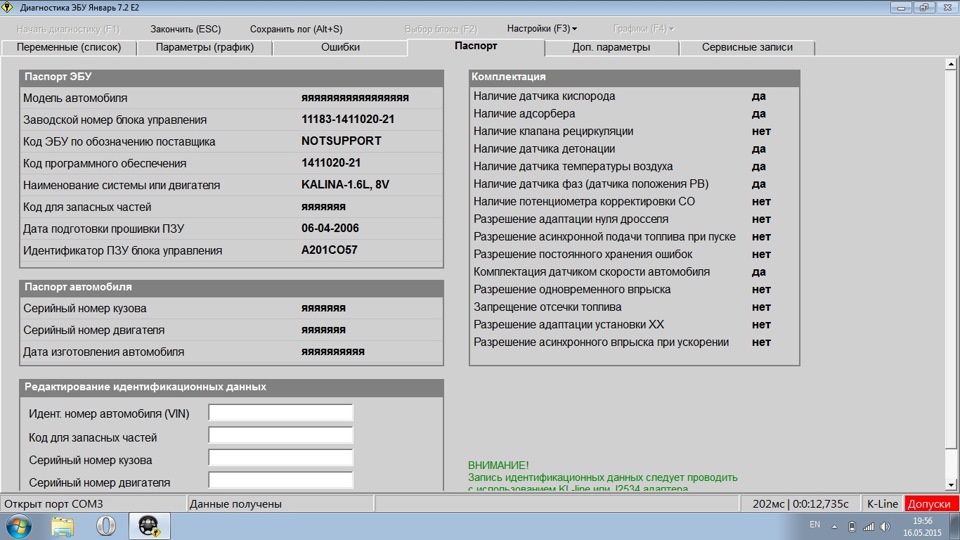
Task: Click Наличие потенциометра корректировки СО row
Action: point(634,201)
